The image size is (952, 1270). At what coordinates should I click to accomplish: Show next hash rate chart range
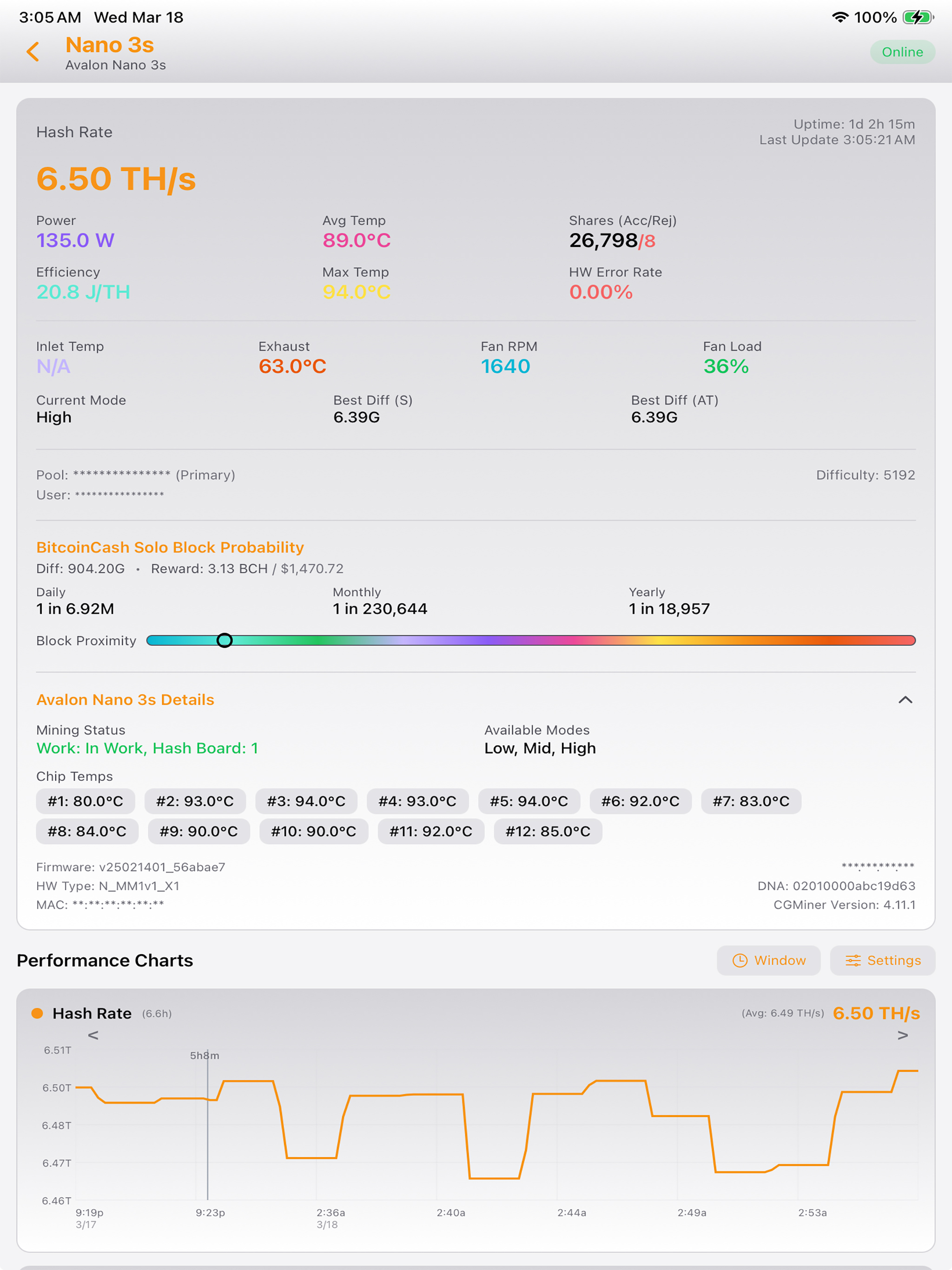(903, 1035)
